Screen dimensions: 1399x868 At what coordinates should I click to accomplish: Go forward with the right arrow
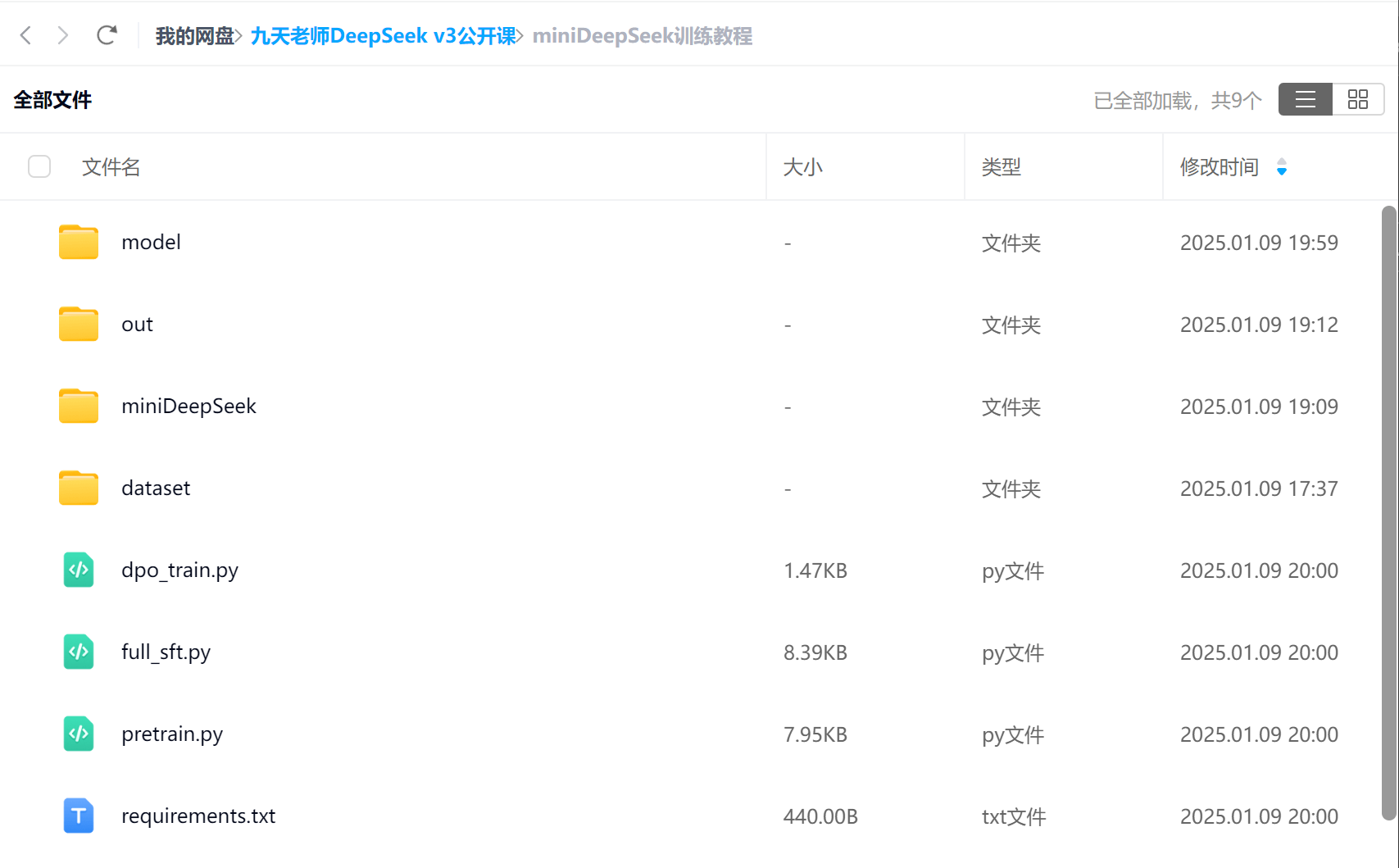pos(63,35)
